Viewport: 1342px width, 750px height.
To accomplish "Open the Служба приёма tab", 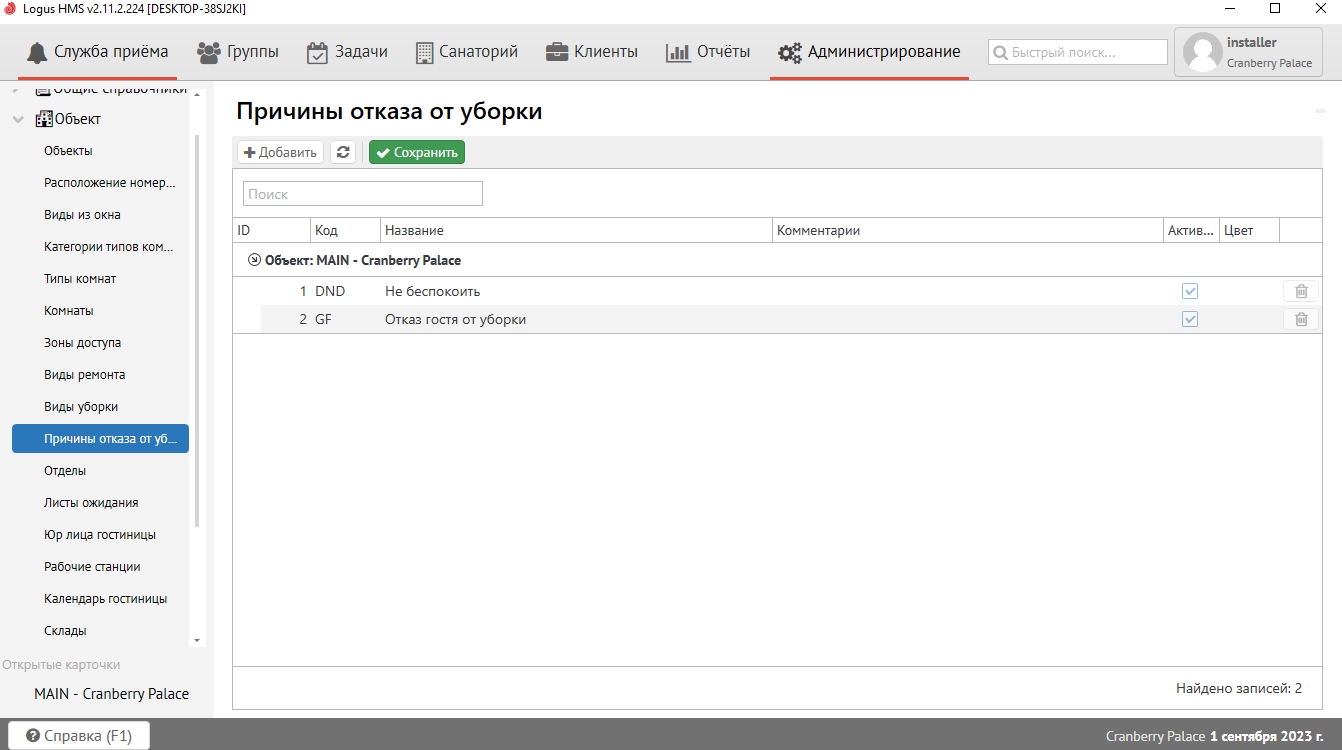I will (x=97, y=52).
